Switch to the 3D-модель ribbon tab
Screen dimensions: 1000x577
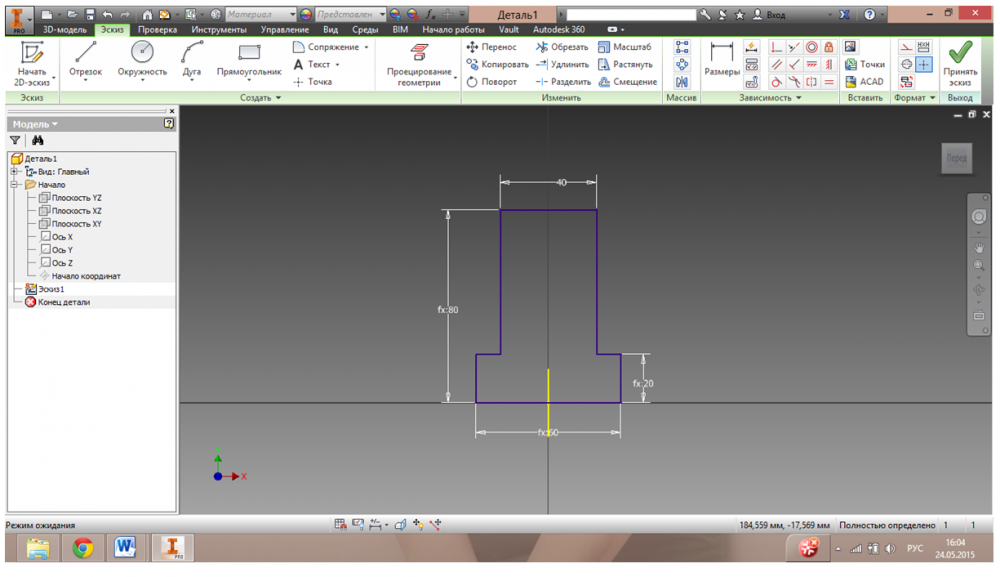64,30
